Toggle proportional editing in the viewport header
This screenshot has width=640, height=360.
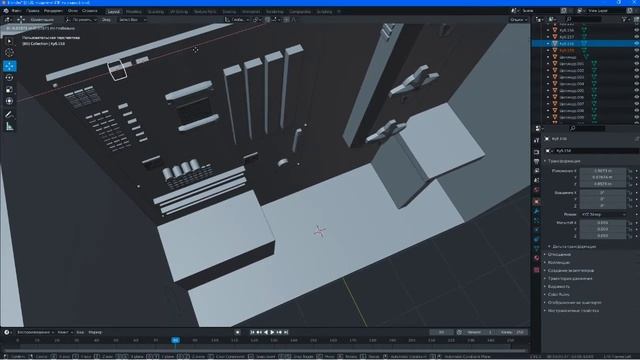click(x=286, y=20)
